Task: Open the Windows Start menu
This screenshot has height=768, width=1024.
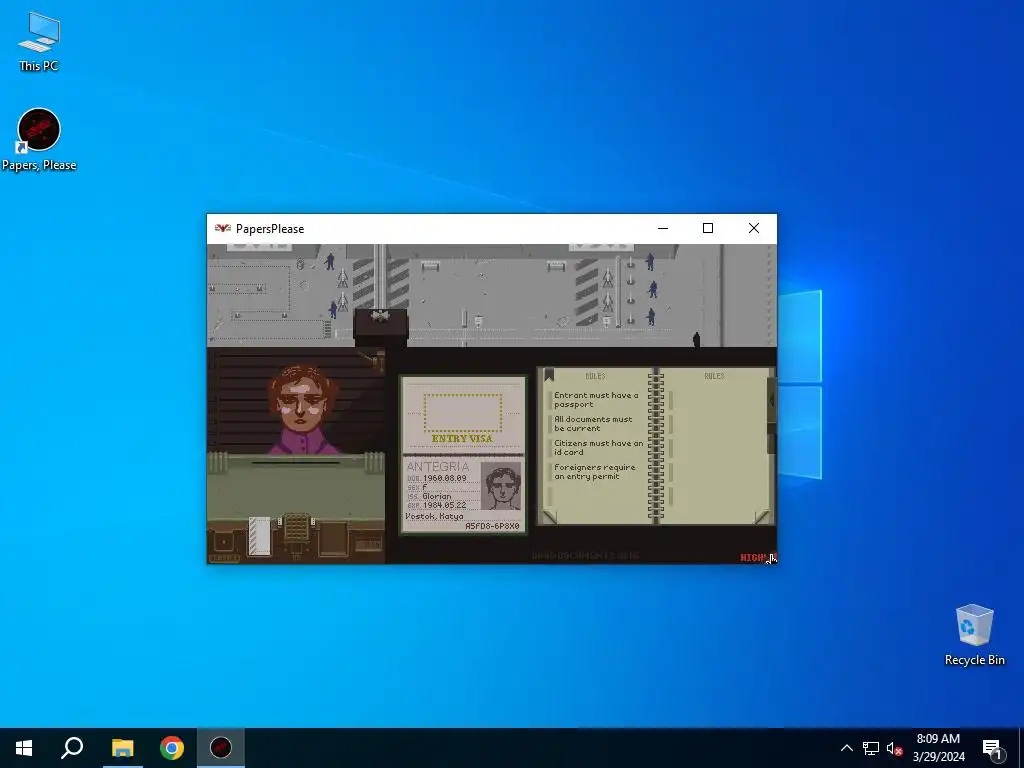Action: (x=24, y=748)
